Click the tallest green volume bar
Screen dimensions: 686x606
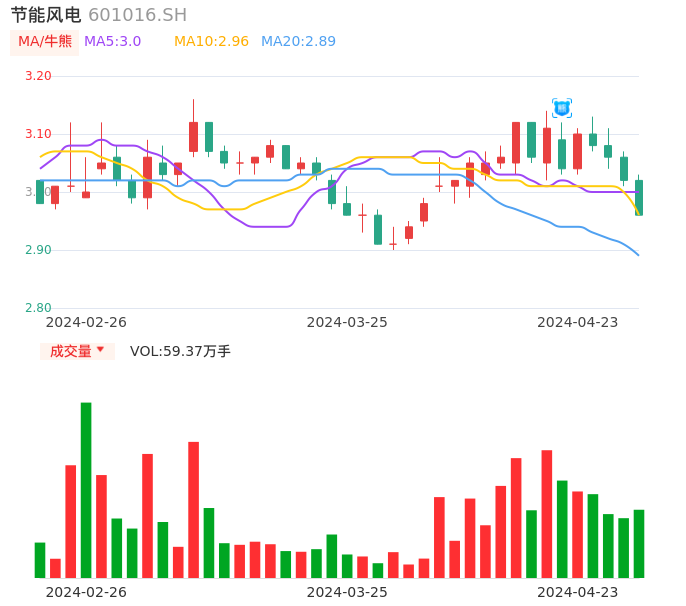coord(86,490)
